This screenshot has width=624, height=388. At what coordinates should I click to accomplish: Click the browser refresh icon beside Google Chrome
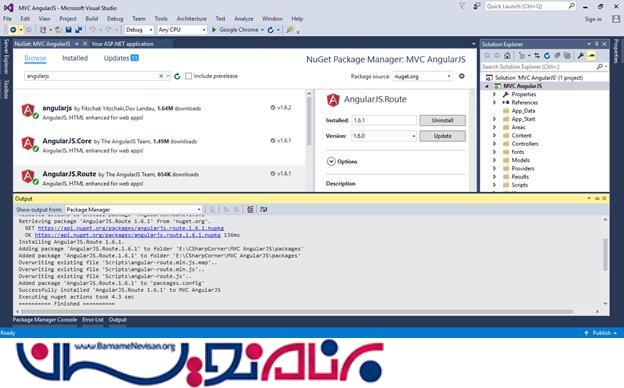pos(271,30)
